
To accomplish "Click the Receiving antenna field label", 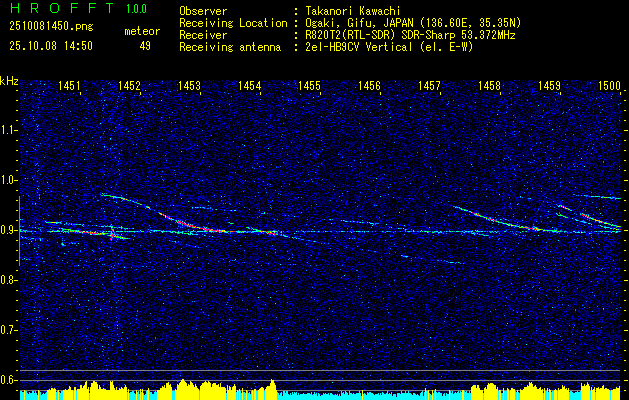I will coord(230,47).
